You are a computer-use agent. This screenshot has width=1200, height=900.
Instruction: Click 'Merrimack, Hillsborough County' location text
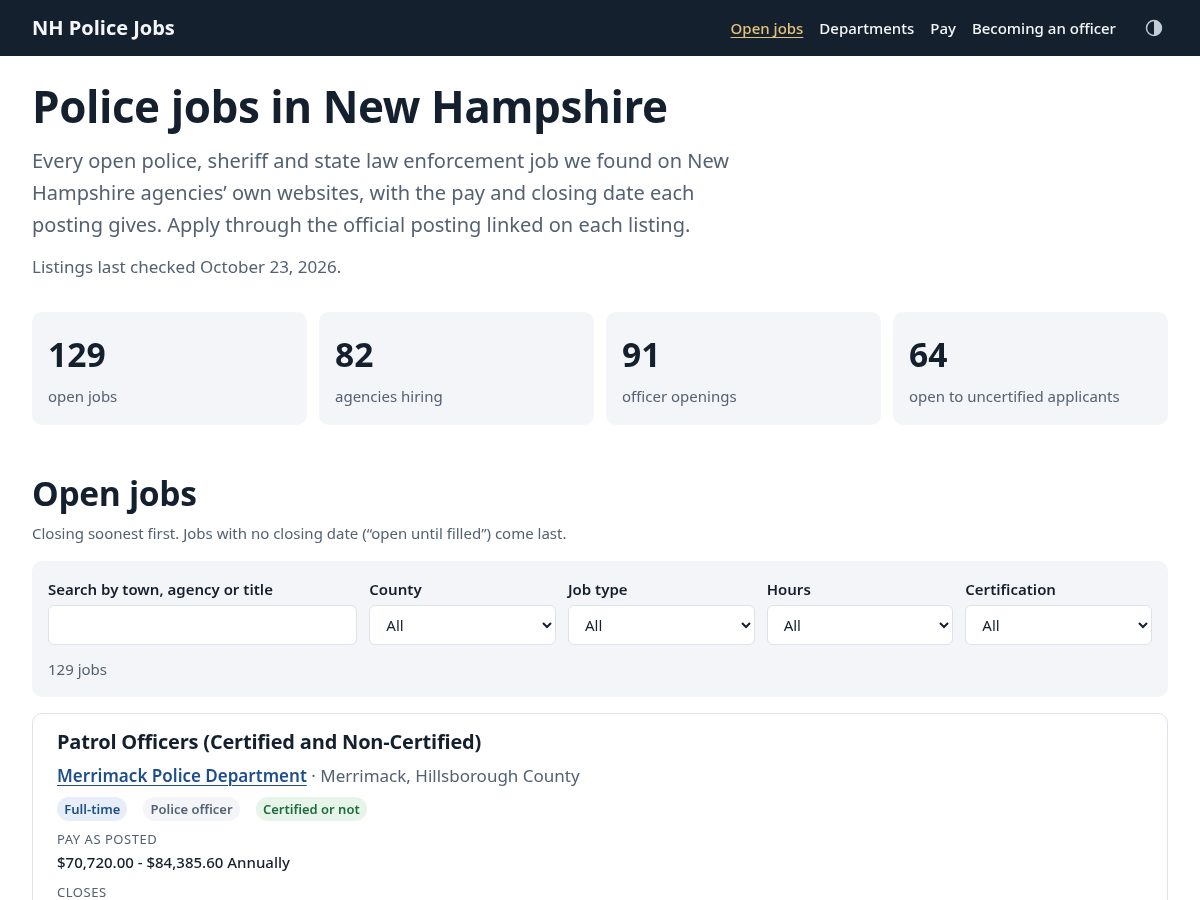pyautogui.click(x=450, y=776)
